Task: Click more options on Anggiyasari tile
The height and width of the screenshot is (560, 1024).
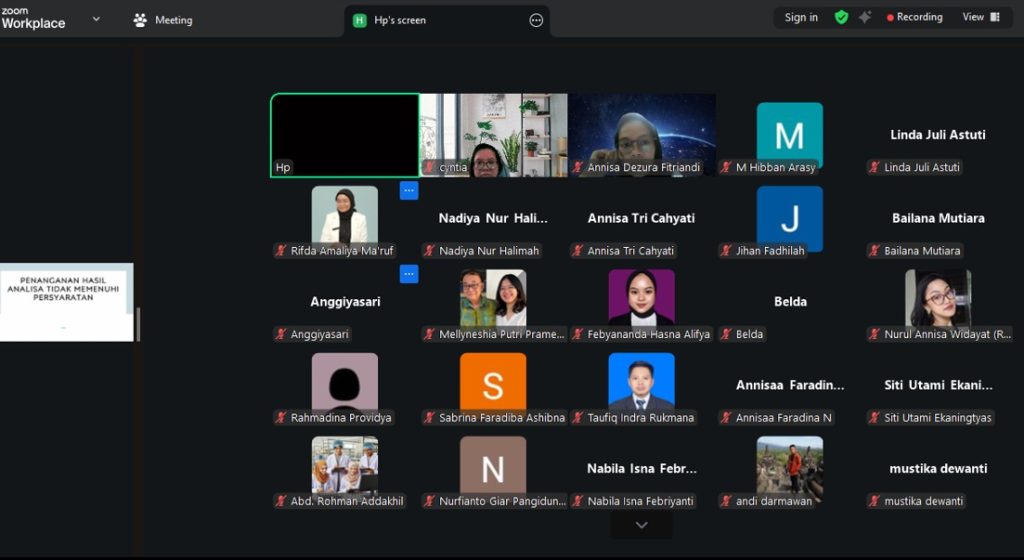Action: click(x=409, y=273)
